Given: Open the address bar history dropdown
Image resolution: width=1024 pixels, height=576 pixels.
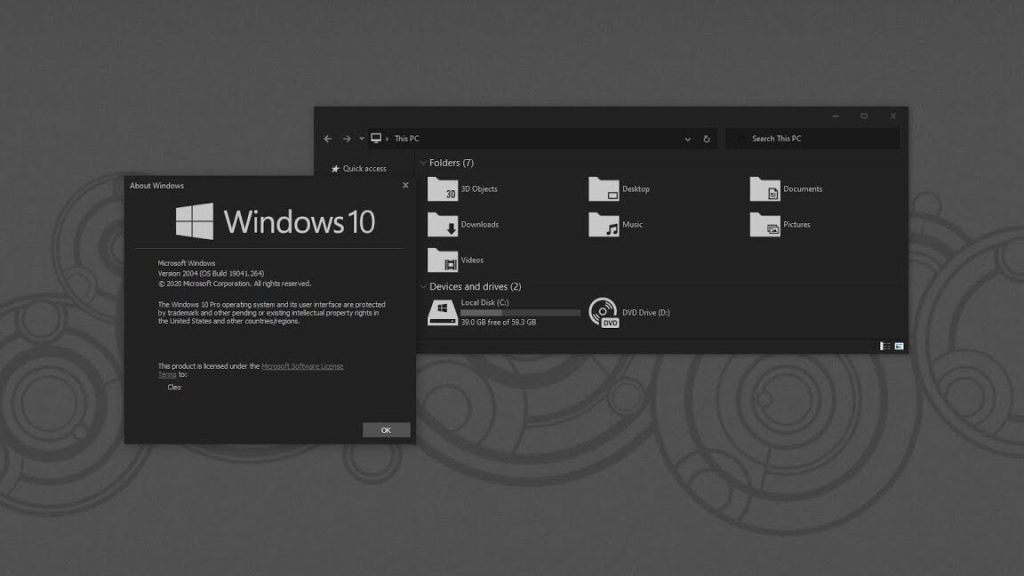Looking at the screenshot, I should coord(687,139).
